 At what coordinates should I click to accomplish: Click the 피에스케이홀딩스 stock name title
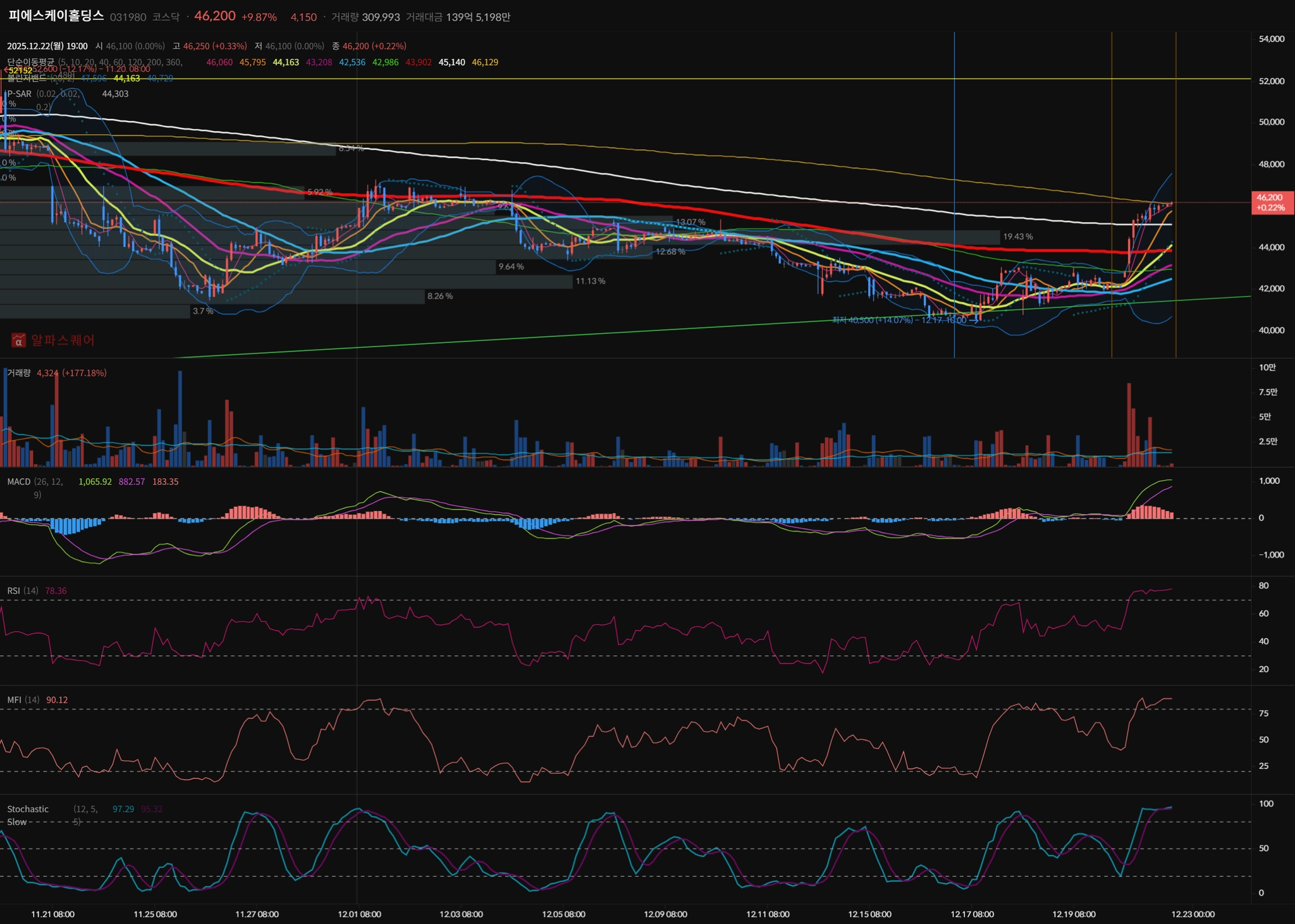coord(56,16)
